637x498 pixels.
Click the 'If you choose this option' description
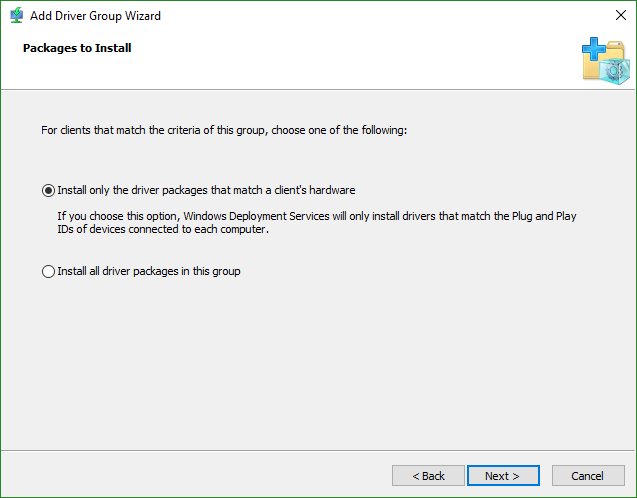click(317, 223)
